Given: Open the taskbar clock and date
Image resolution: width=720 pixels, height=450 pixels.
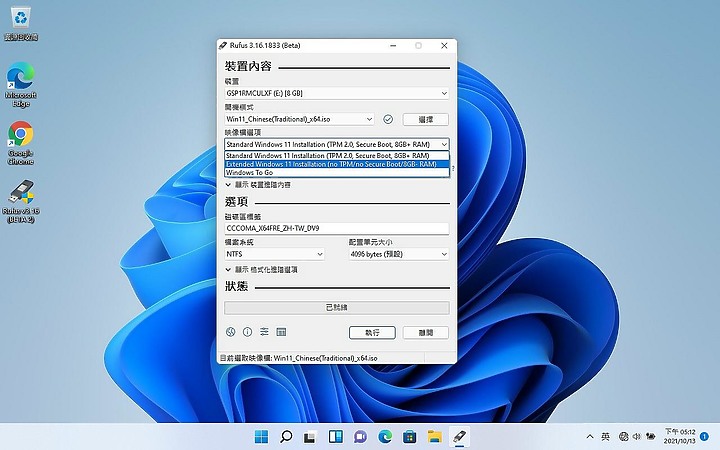Looking at the screenshot, I should pyautogui.click(x=680, y=436).
